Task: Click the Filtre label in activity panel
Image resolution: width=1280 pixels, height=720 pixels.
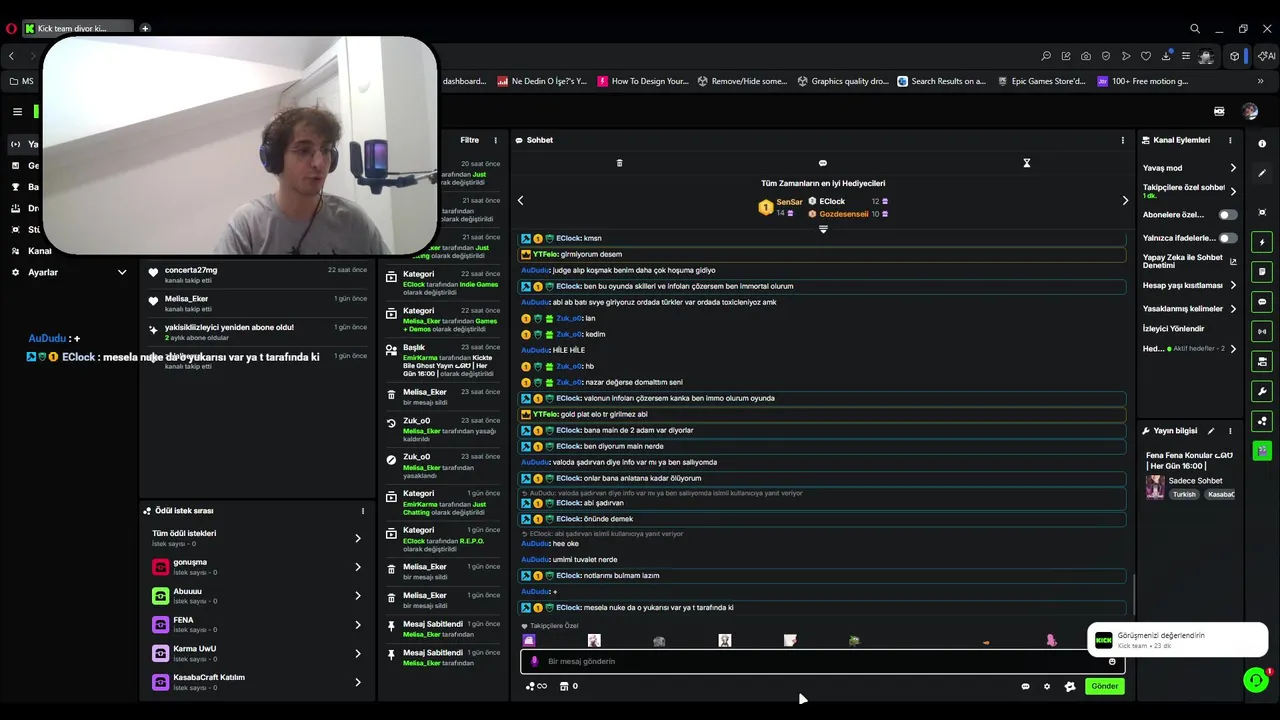Action: [469, 140]
